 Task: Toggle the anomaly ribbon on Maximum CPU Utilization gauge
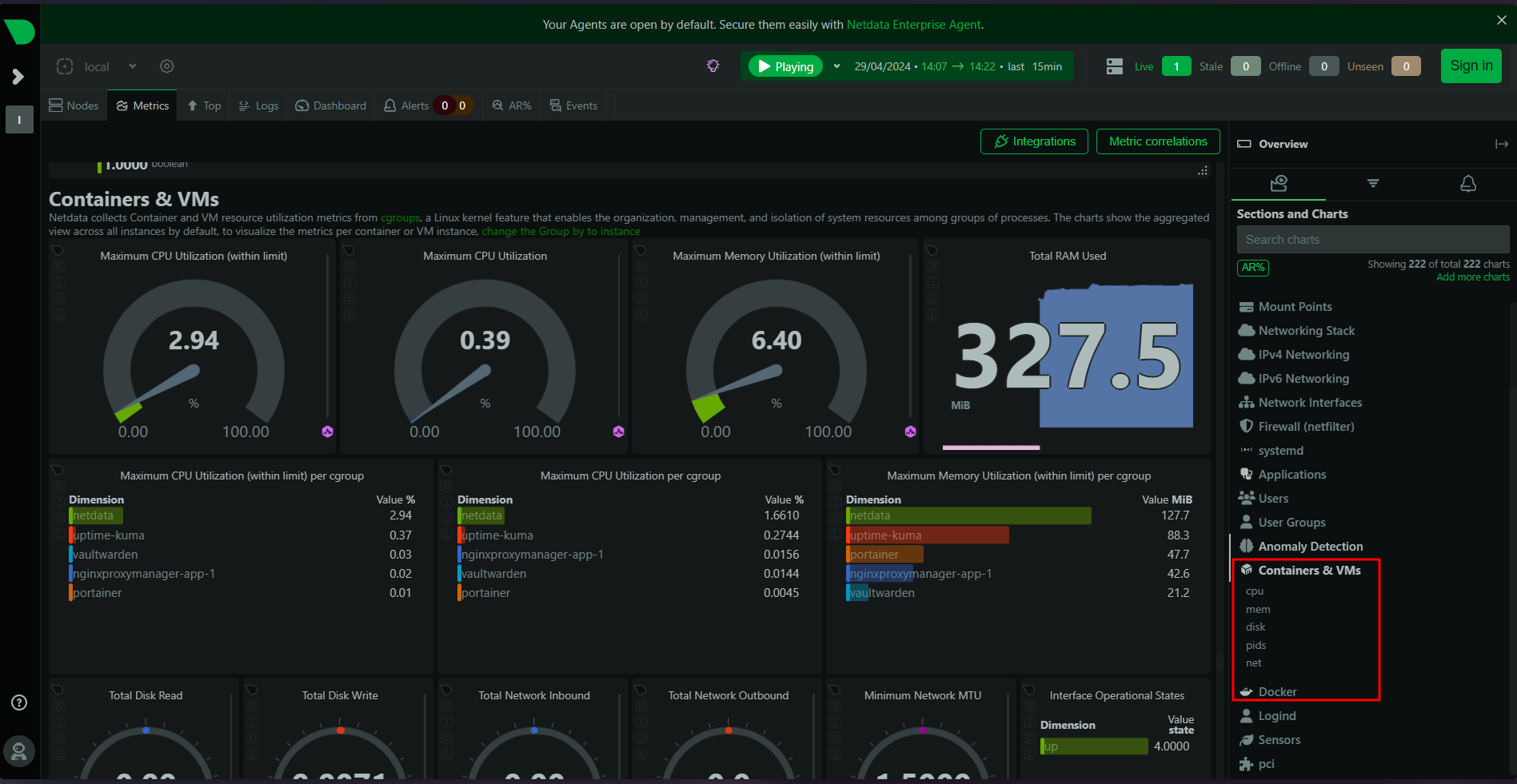tap(617, 431)
